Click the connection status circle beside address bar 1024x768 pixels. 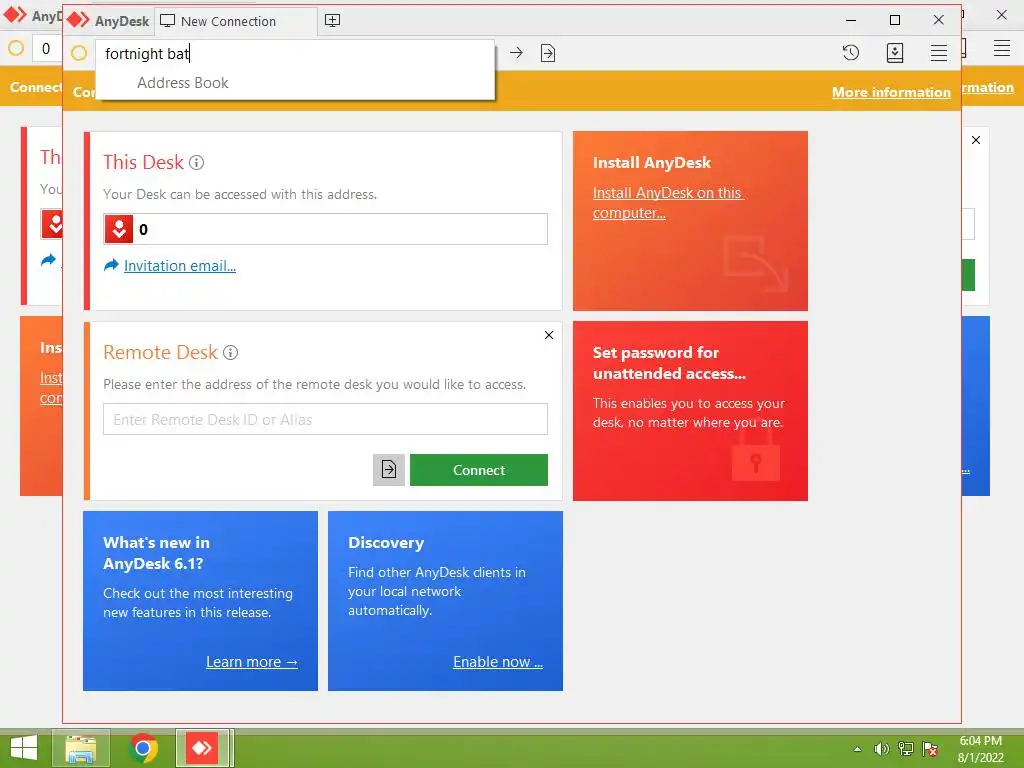point(79,53)
